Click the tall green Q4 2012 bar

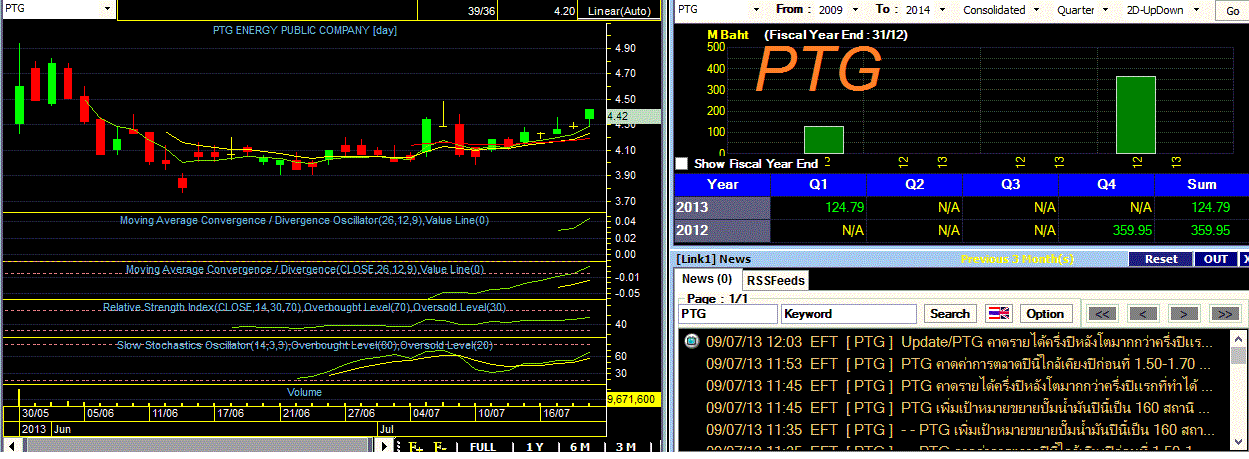pyautogui.click(x=1136, y=115)
